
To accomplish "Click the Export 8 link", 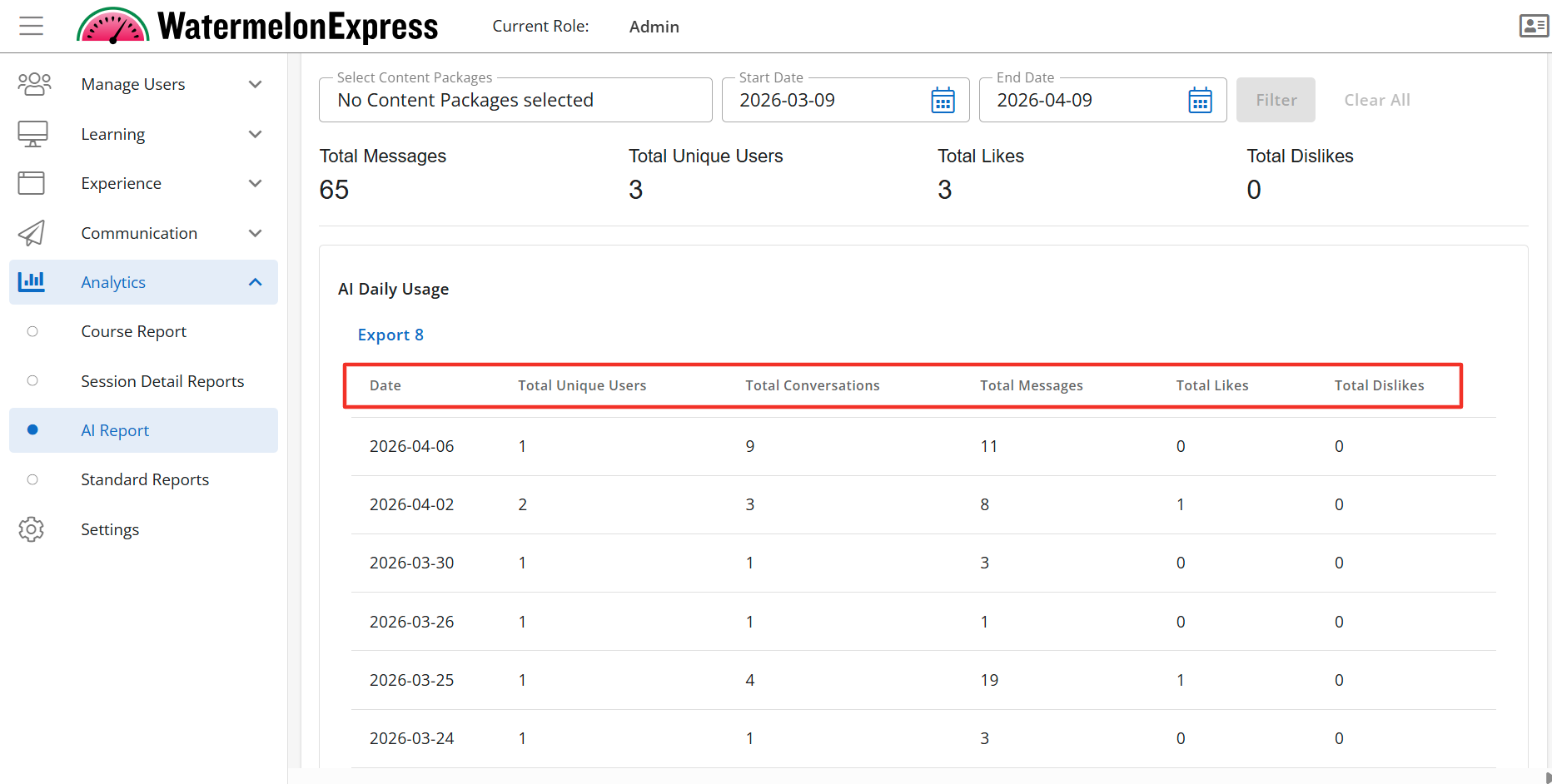I will 390,335.
